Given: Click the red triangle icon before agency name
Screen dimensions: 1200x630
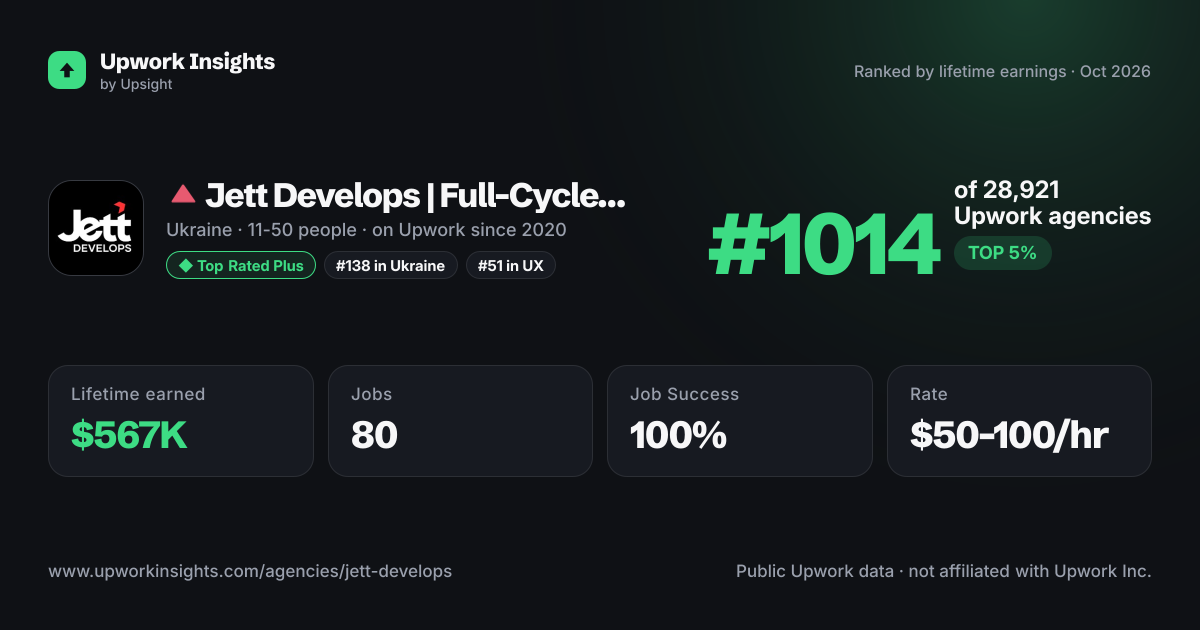Looking at the screenshot, I should coord(182,195).
